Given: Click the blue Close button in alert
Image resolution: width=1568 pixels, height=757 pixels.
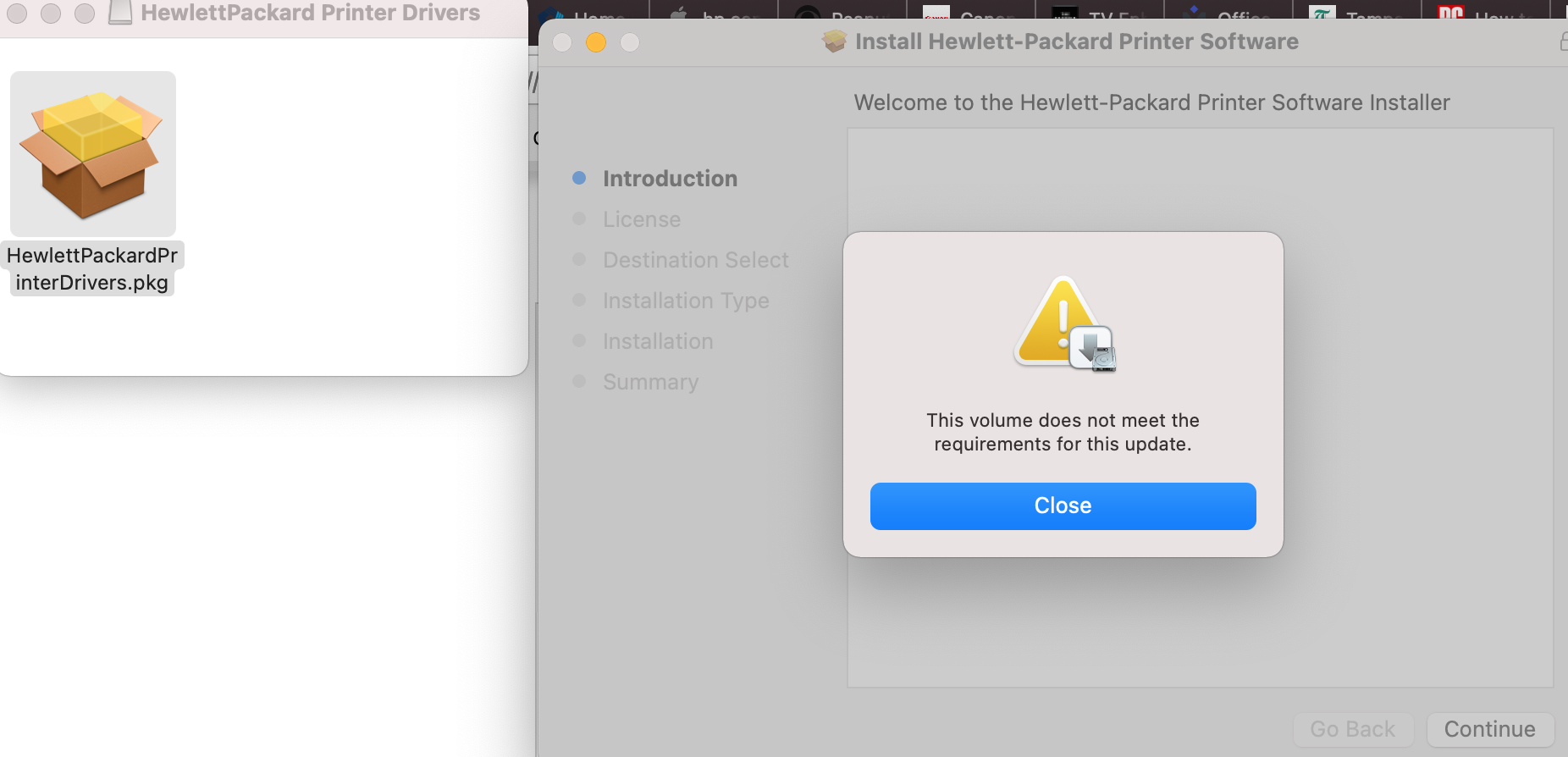Looking at the screenshot, I should pyautogui.click(x=1063, y=506).
